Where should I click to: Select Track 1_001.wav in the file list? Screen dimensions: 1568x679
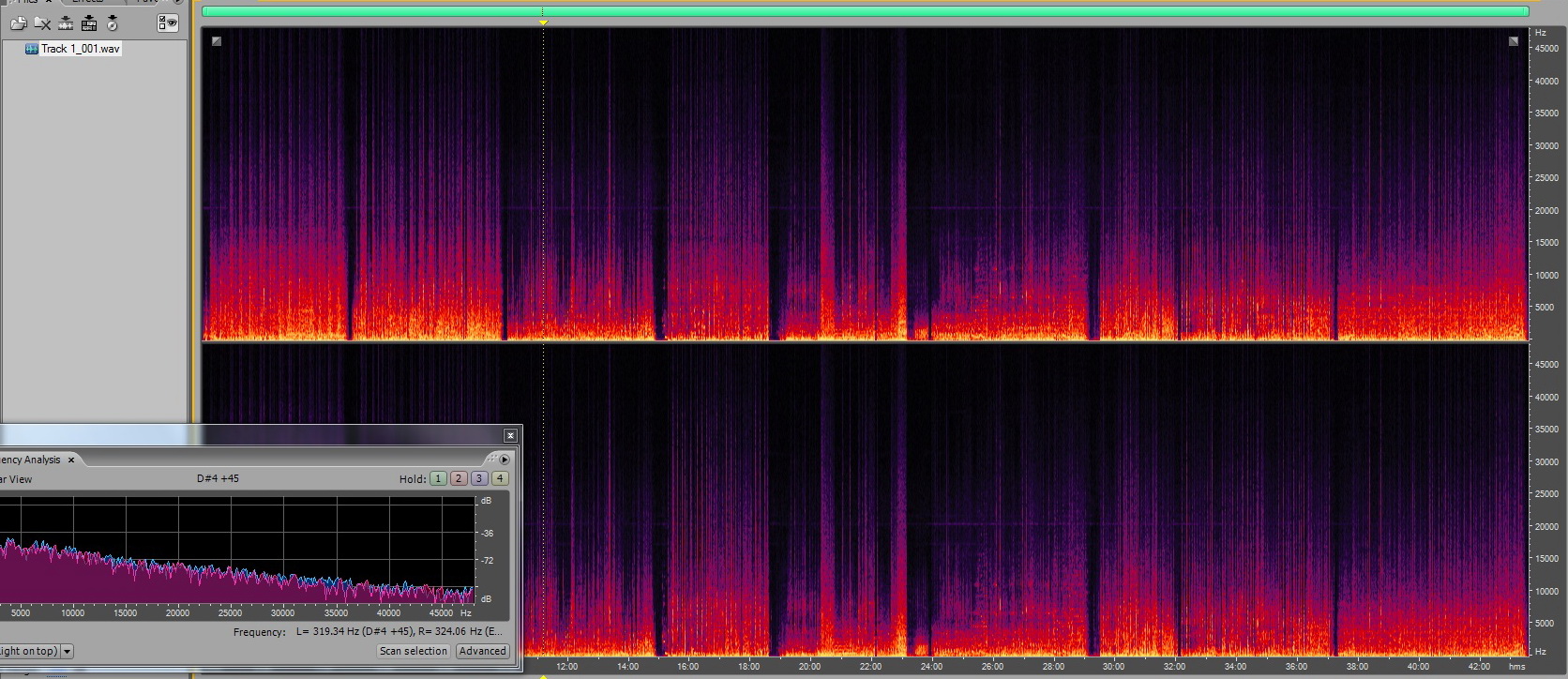(80, 49)
